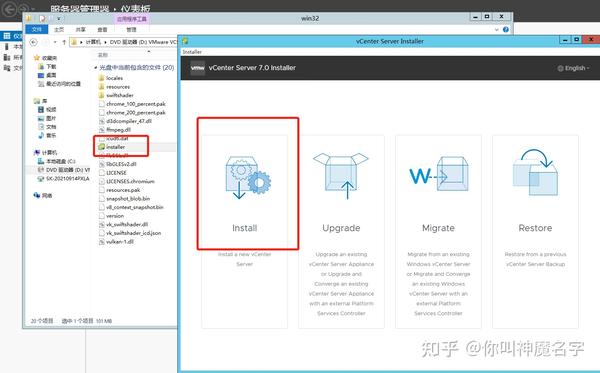Select the Migrate Windows-to-appliance icon
Viewport: 600px width, 373px height.
(x=439, y=174)
